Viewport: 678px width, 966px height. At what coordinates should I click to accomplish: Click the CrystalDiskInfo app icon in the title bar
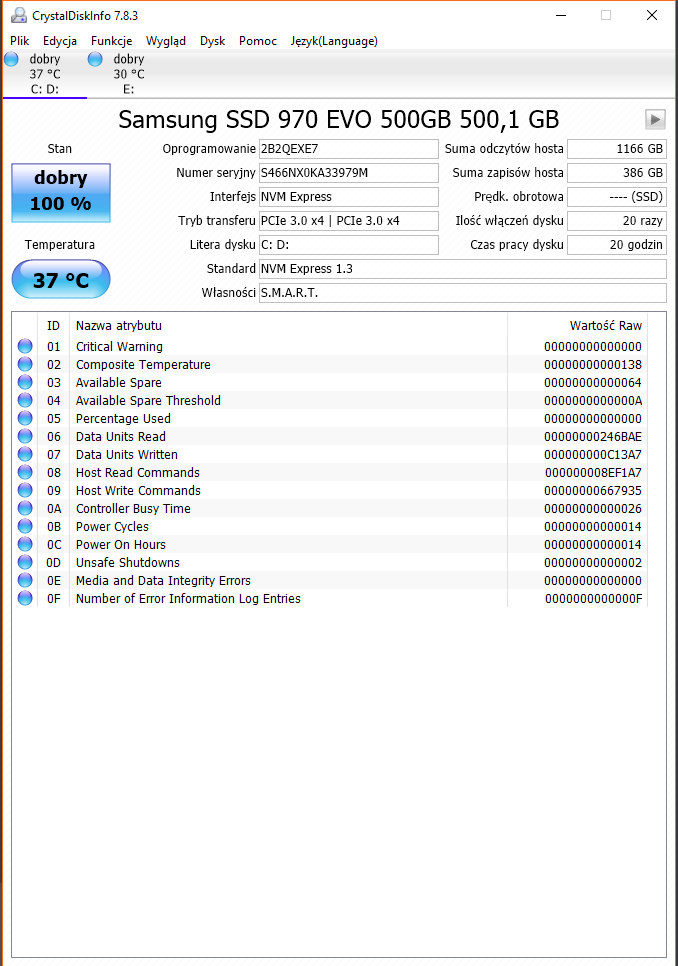tap(18, 15)
